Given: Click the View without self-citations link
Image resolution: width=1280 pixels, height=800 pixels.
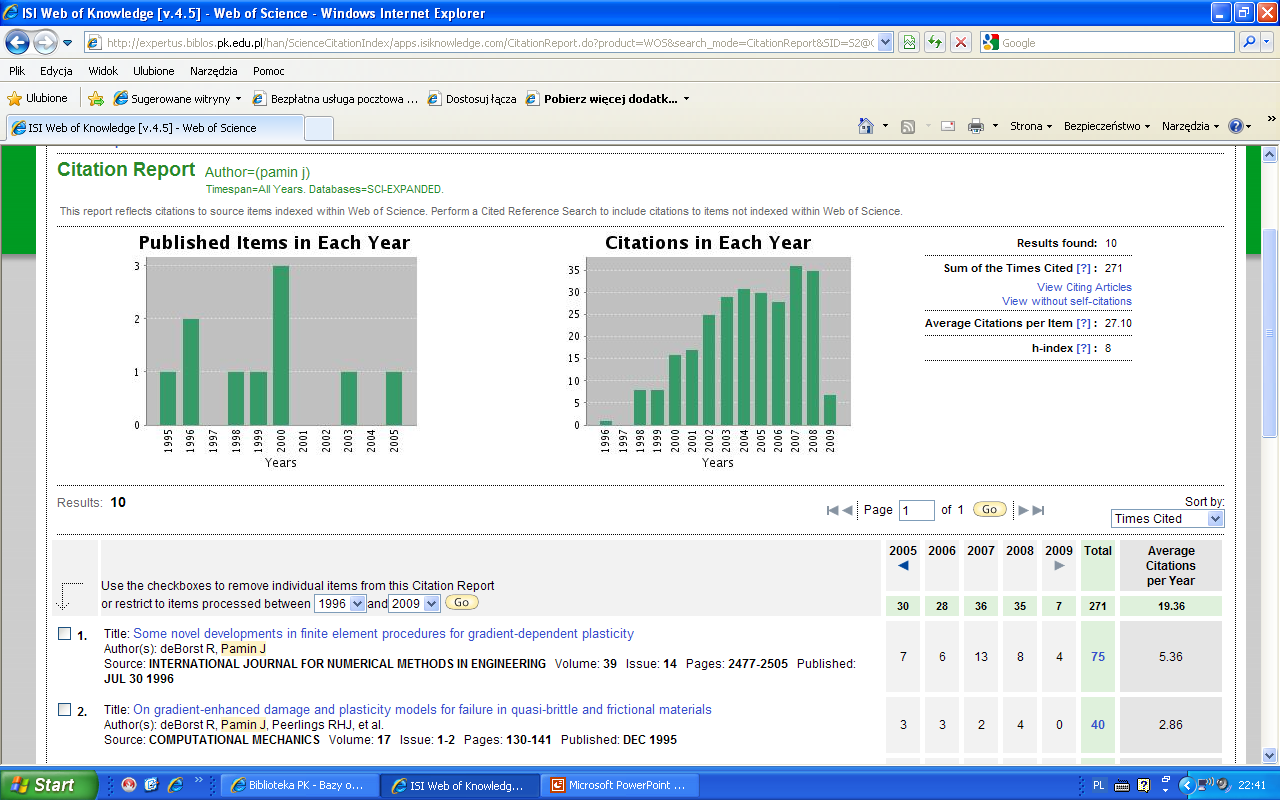Looking at the screenshot, I should pyautogui.click(x=1067, y=301).
